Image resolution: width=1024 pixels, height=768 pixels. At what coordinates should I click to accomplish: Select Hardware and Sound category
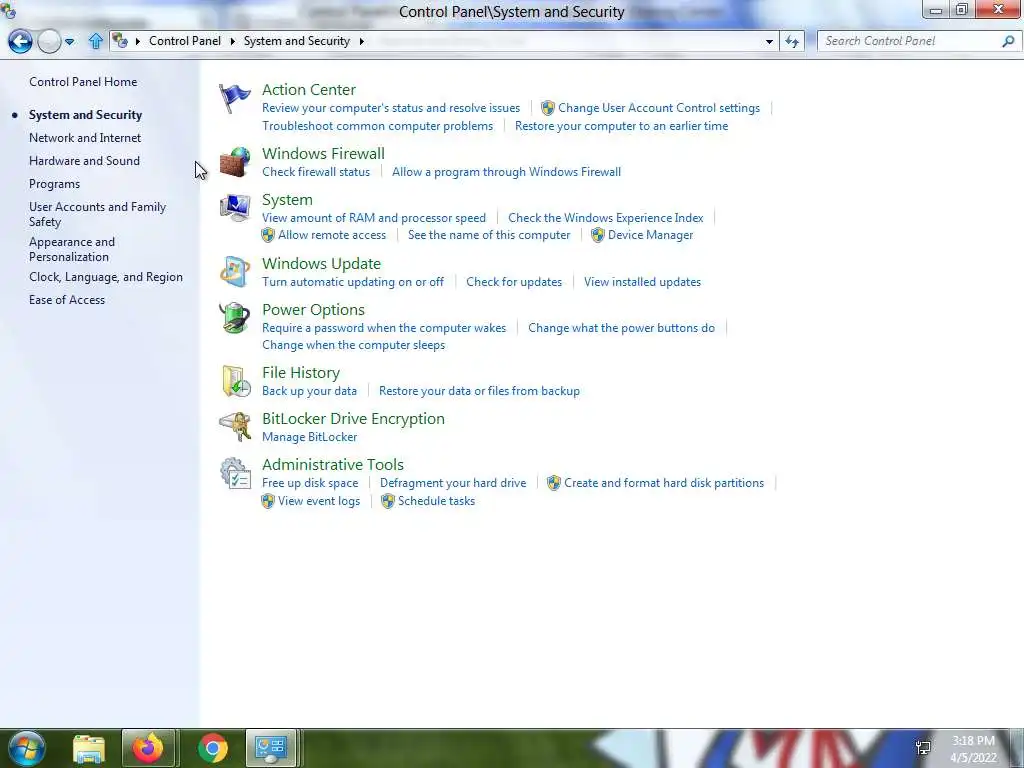(x=84, y=161)
